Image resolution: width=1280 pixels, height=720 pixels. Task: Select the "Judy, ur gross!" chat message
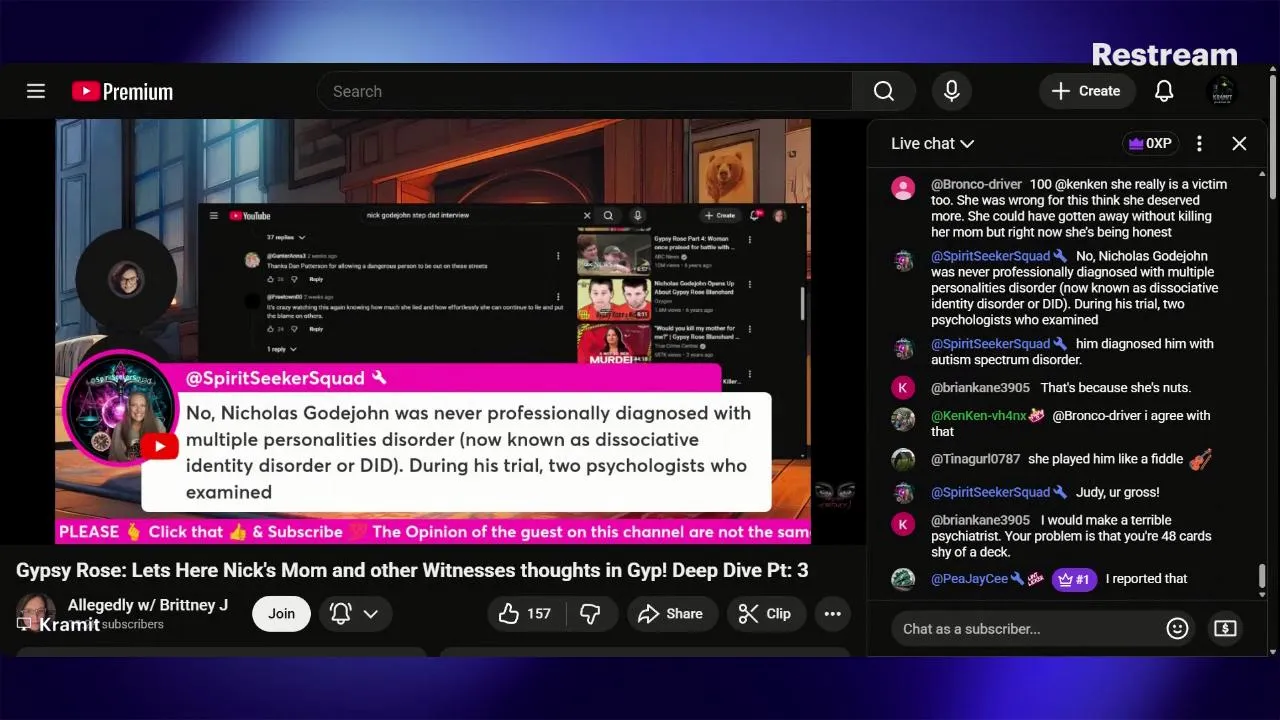1118,492
